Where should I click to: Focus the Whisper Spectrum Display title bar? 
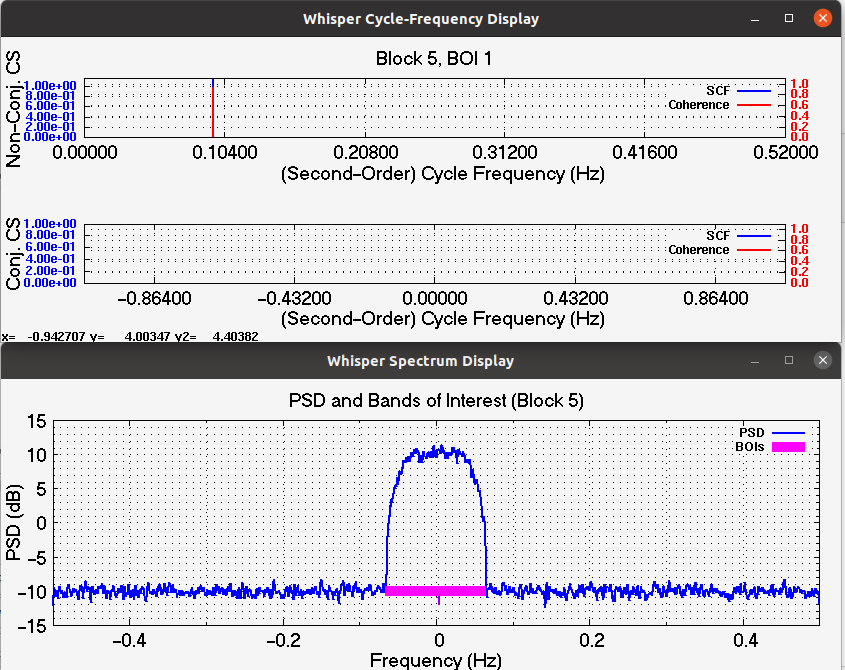coord(420,361)
